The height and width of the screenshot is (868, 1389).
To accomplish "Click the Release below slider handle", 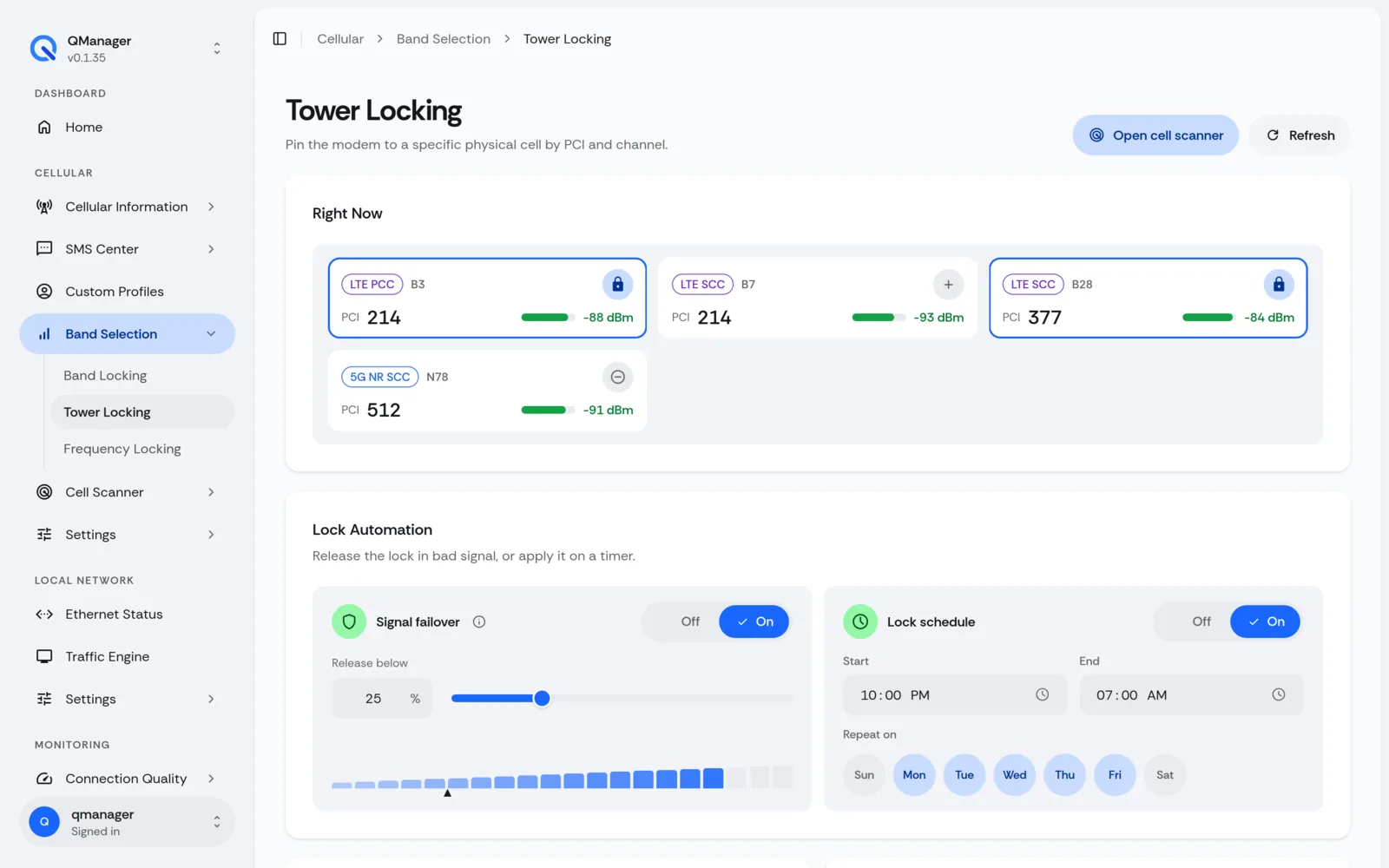I will point(542,698).
